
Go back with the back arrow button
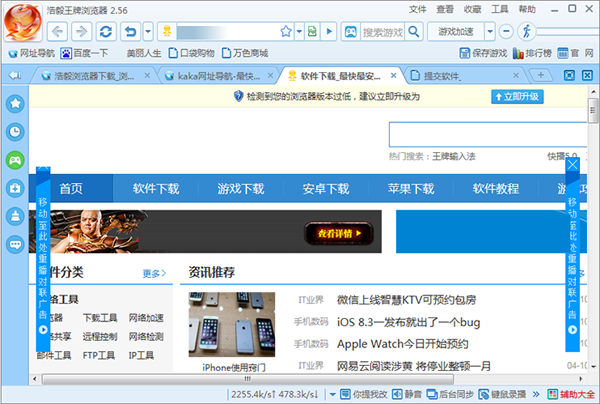[57, 31]
